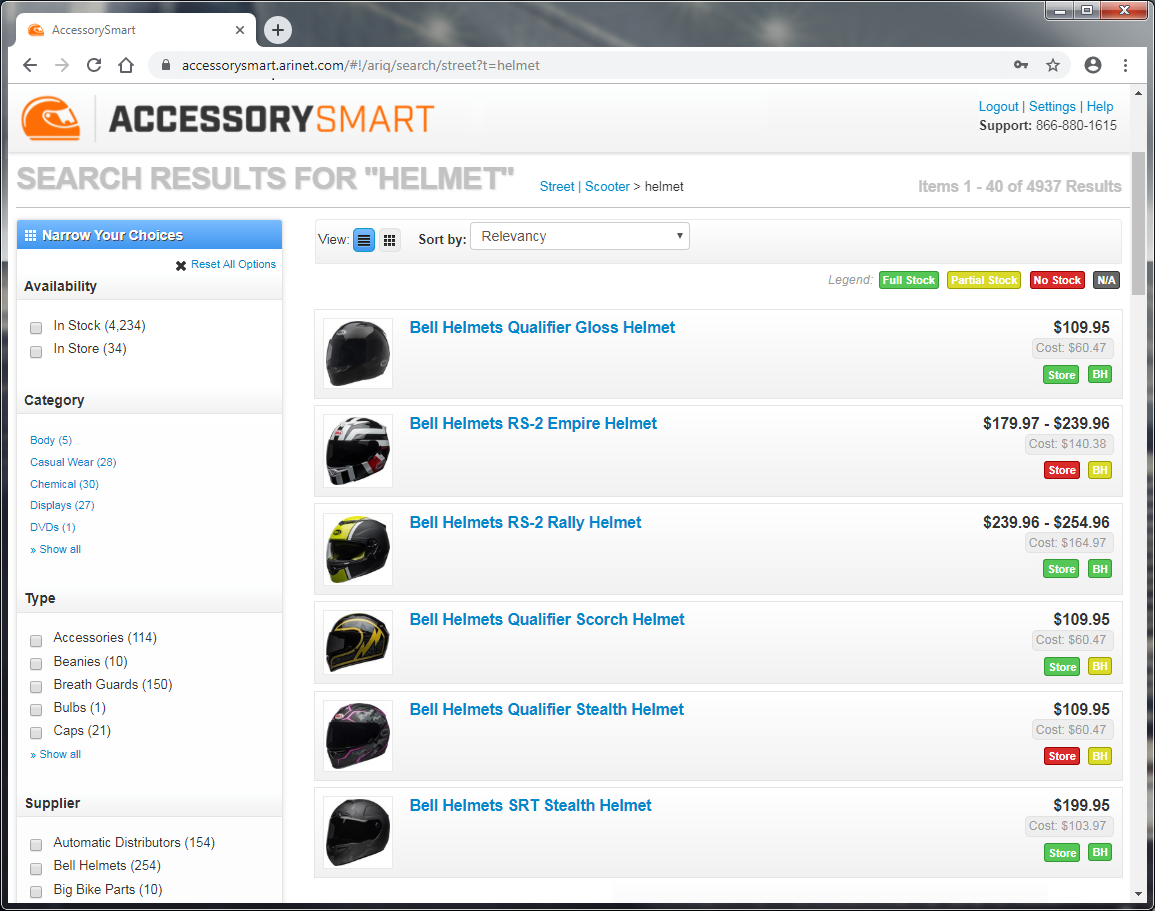This screenshot has height=911, width=1155.
Task: Open Bell Helmets Qualifier Scorch Helmet
Action: pyautogui.click(x=547, y=619)
